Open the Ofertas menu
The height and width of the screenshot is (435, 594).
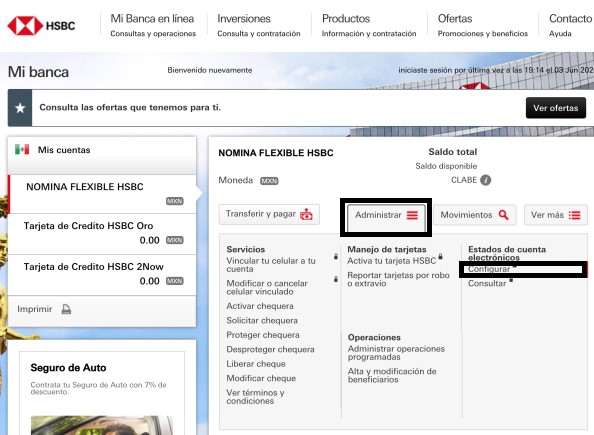pos(483,25)
